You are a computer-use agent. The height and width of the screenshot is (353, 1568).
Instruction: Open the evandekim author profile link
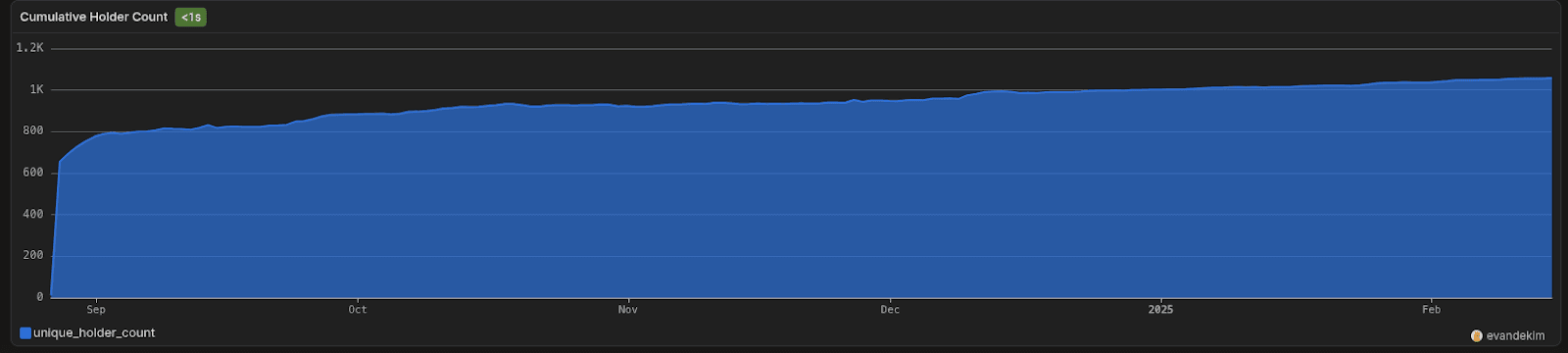pos(1515,335)
